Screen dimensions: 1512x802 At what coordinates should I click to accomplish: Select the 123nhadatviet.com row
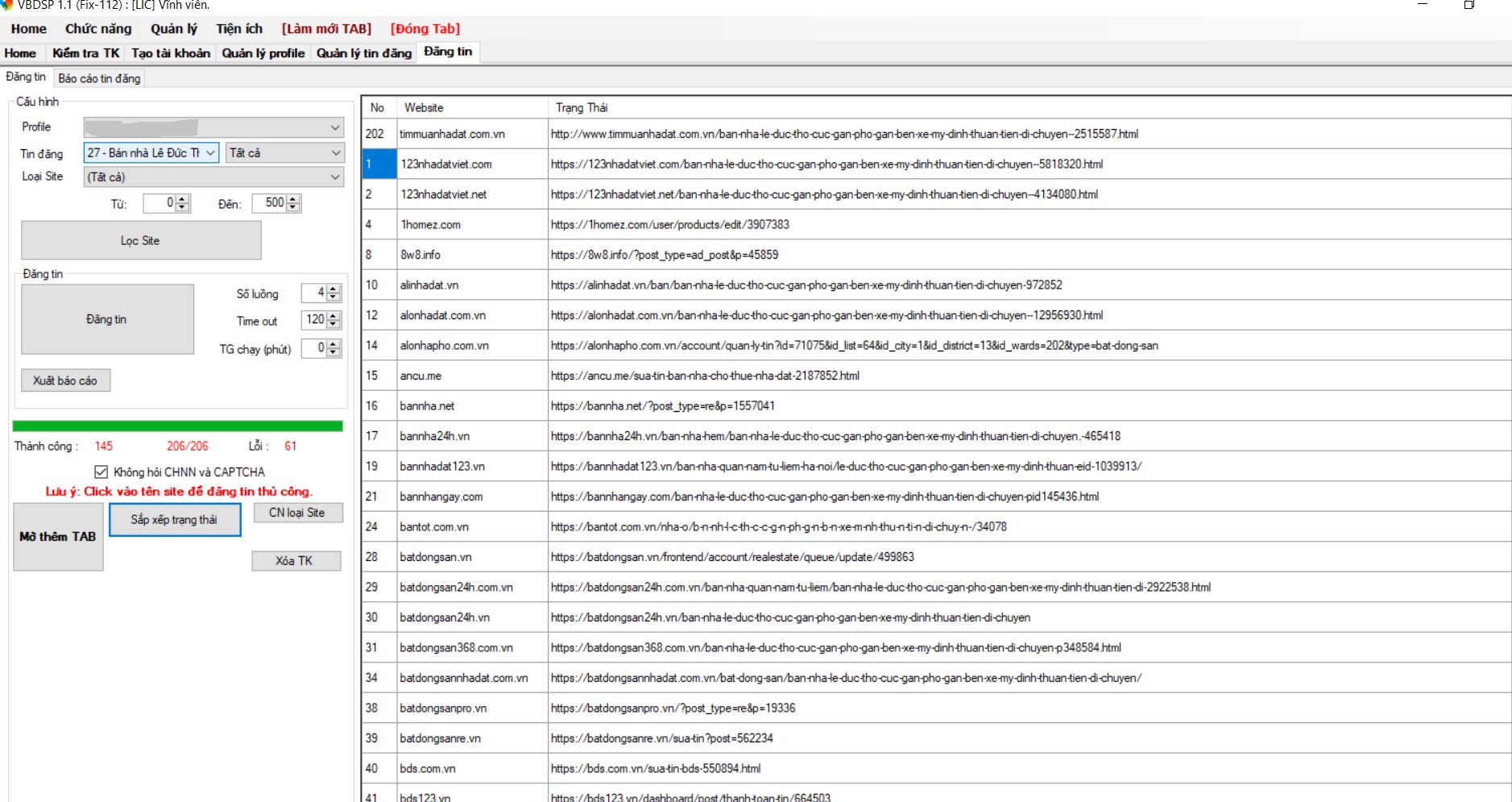click(x=445, y=164)
